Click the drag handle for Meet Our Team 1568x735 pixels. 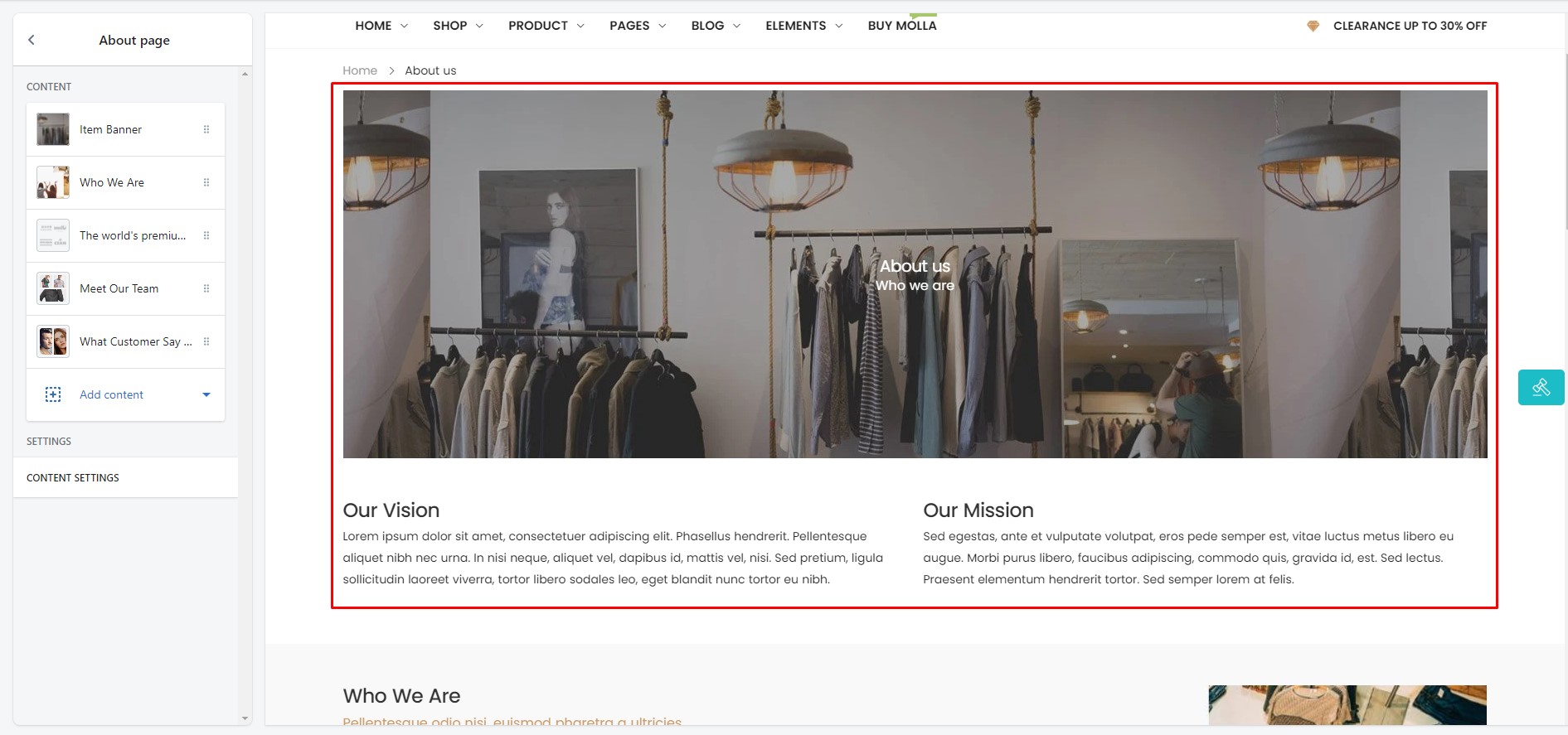coord(206,288)
